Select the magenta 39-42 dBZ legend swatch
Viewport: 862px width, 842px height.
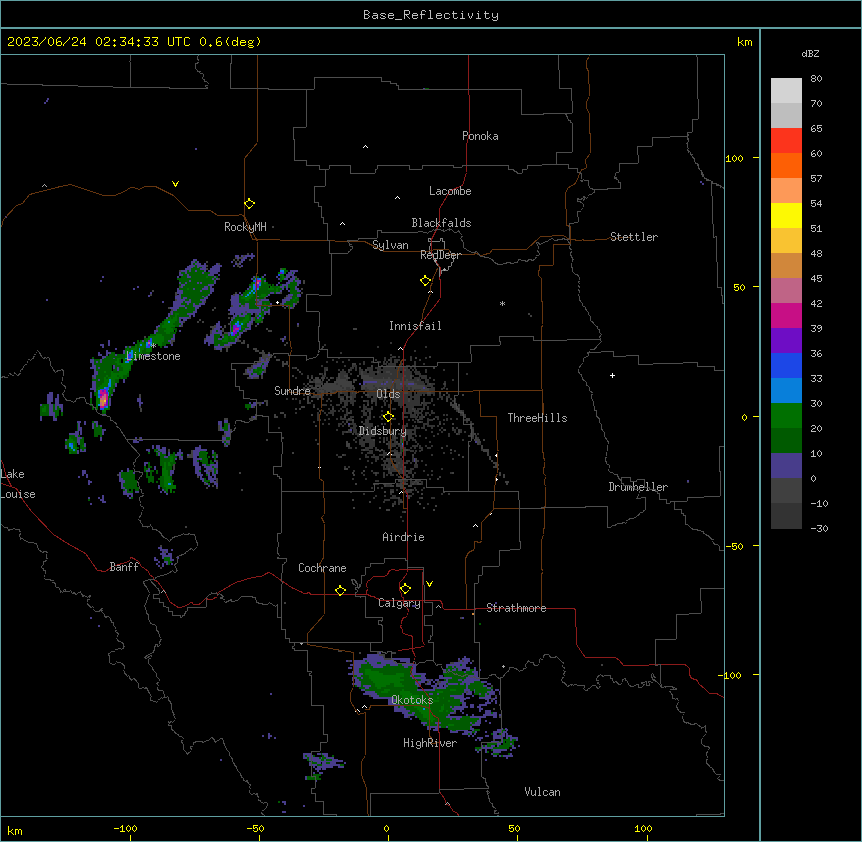pyautogui.click(x=786, y=315)
